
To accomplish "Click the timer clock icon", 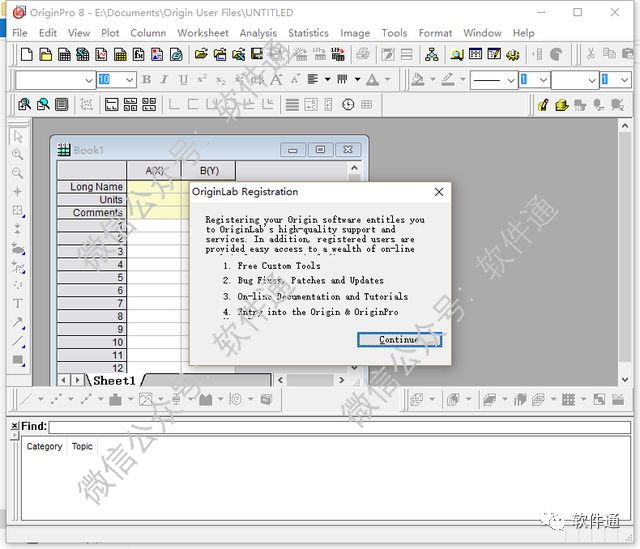I will 348,105.
